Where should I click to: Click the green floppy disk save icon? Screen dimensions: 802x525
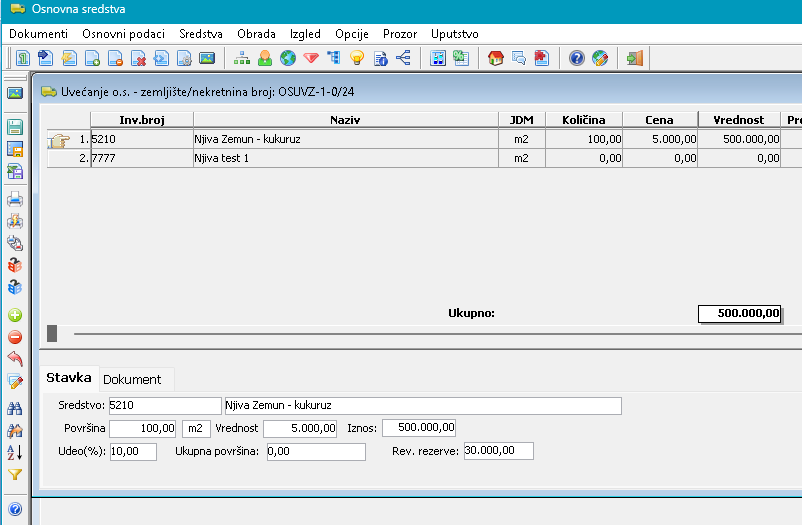(x=15, y=127)
